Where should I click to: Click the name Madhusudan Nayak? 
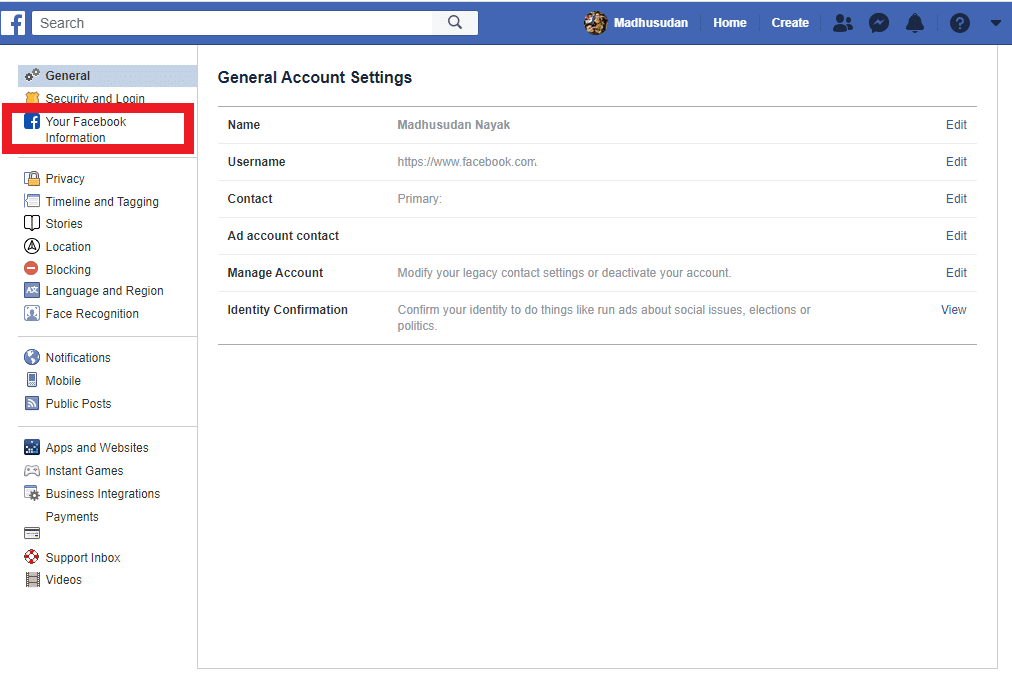(453, 125)
